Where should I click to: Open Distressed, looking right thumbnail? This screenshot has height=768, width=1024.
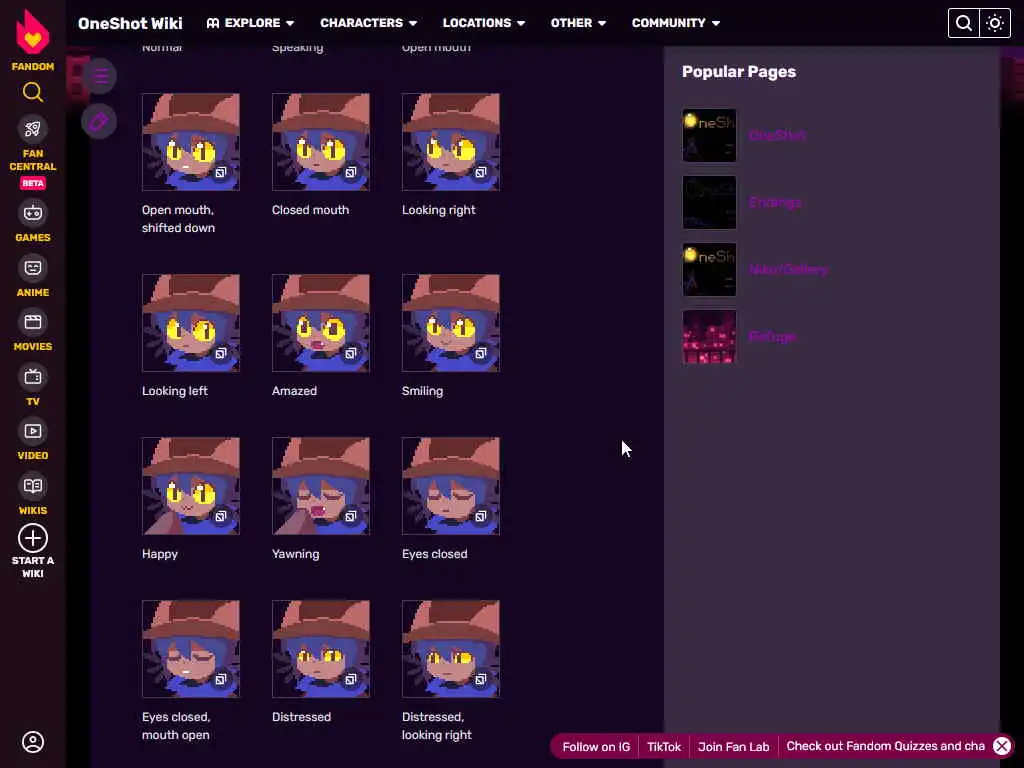451,649
